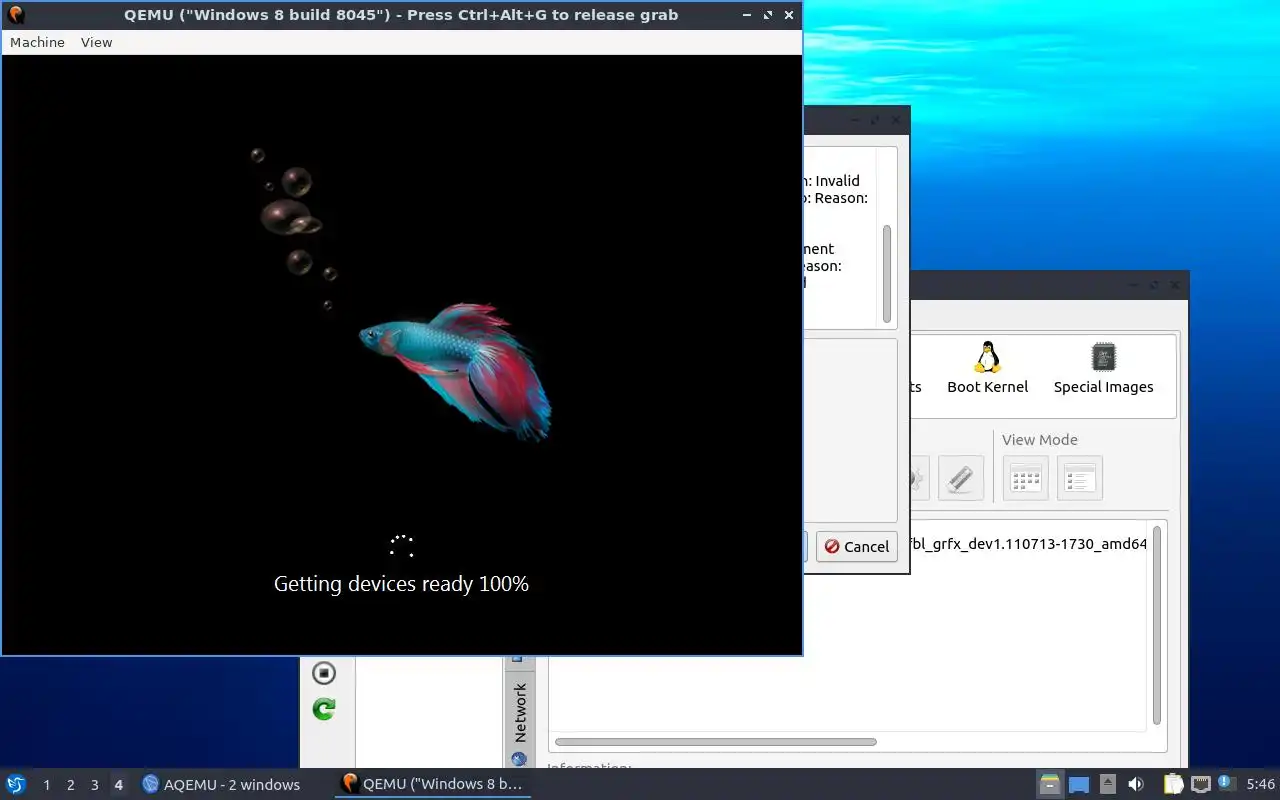Click the minimized-windows tray icon on taskbar
The width and height of the screenshot is (1280, 800).
point(1049,784)
